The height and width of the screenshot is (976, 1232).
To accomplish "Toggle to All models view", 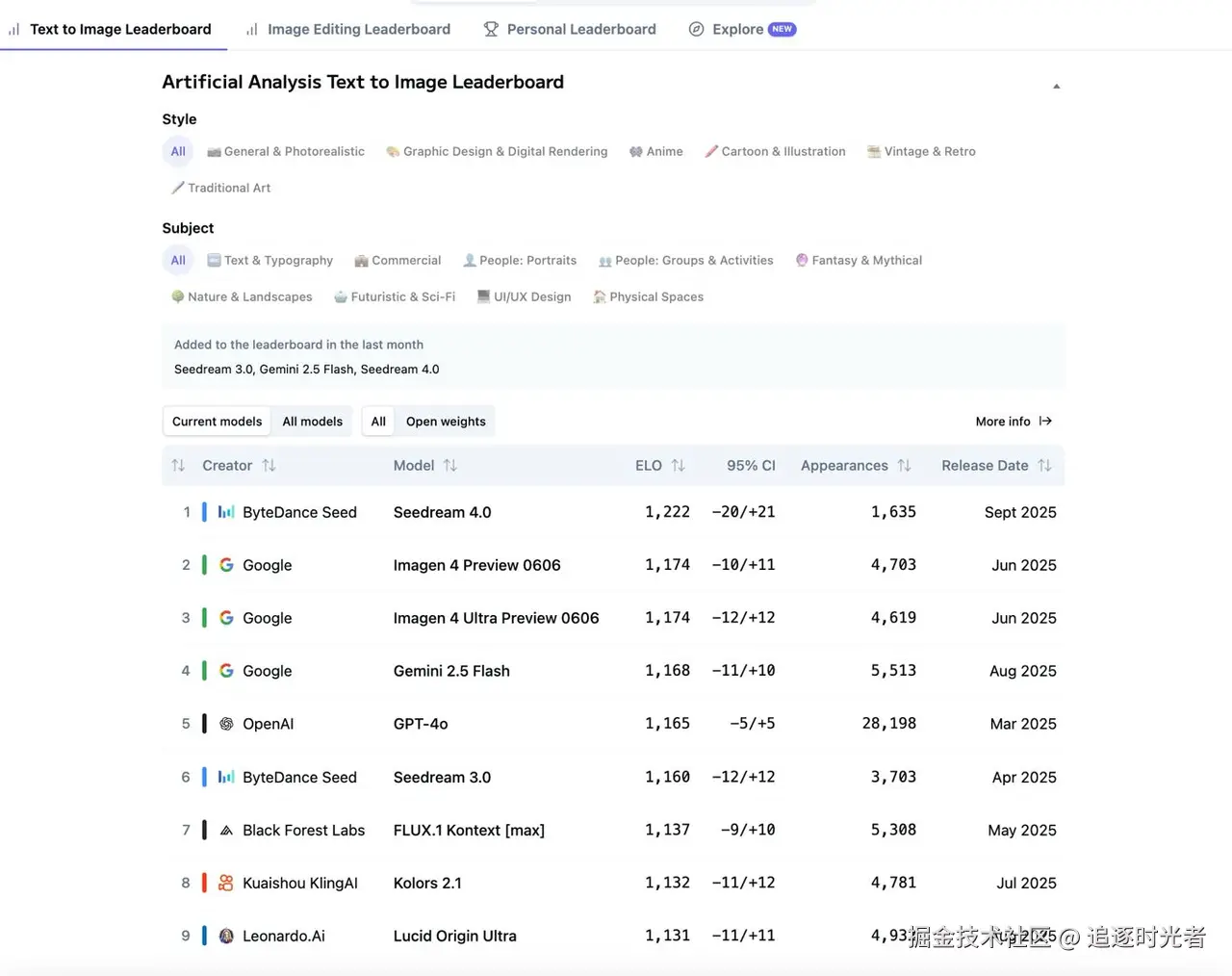I will pos(312,422).
